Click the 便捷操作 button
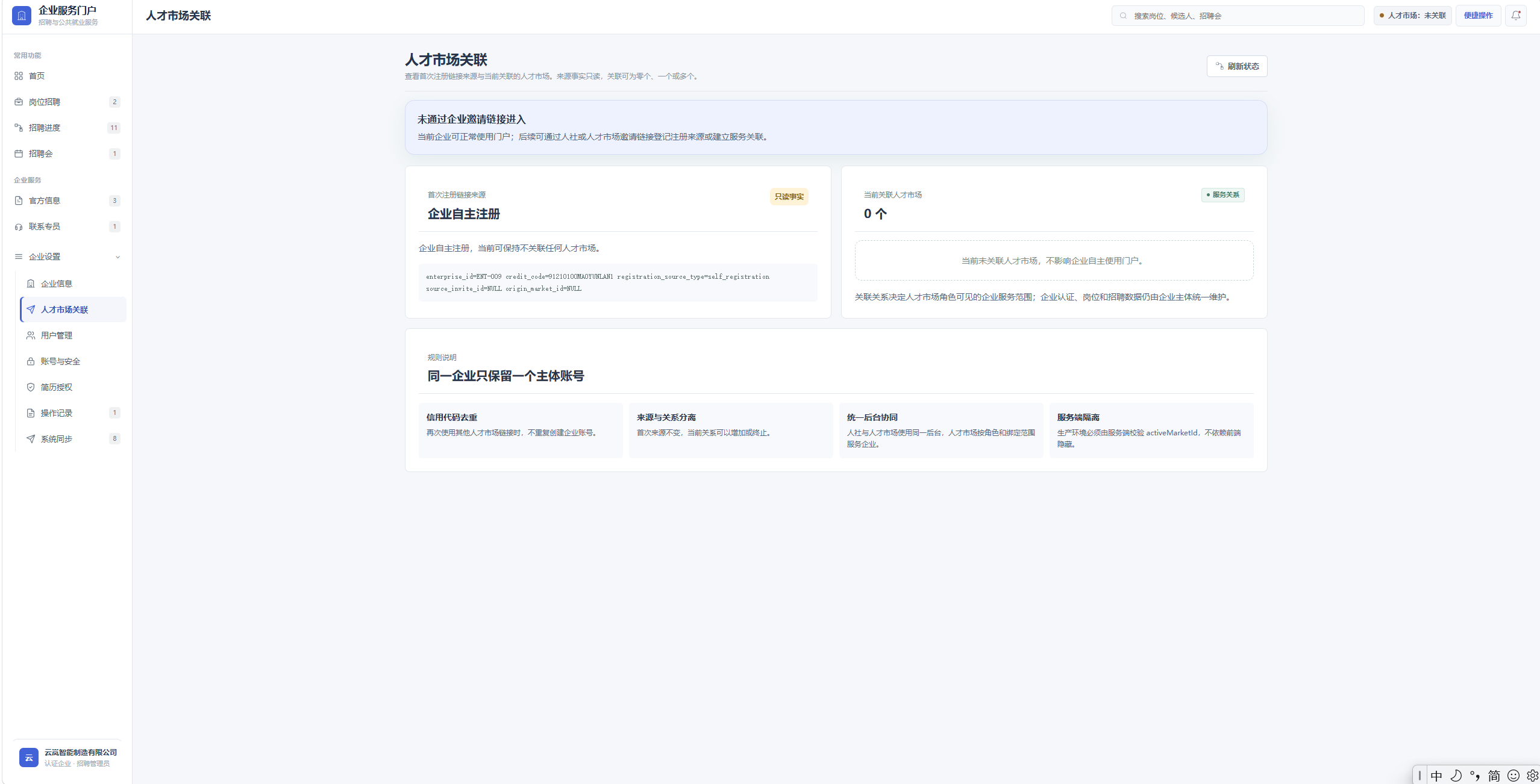 tap(1479, 16)
